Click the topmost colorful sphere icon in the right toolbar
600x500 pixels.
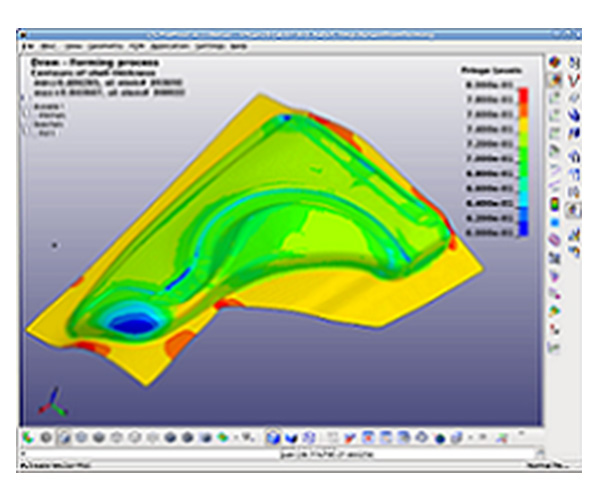point(554,62)
